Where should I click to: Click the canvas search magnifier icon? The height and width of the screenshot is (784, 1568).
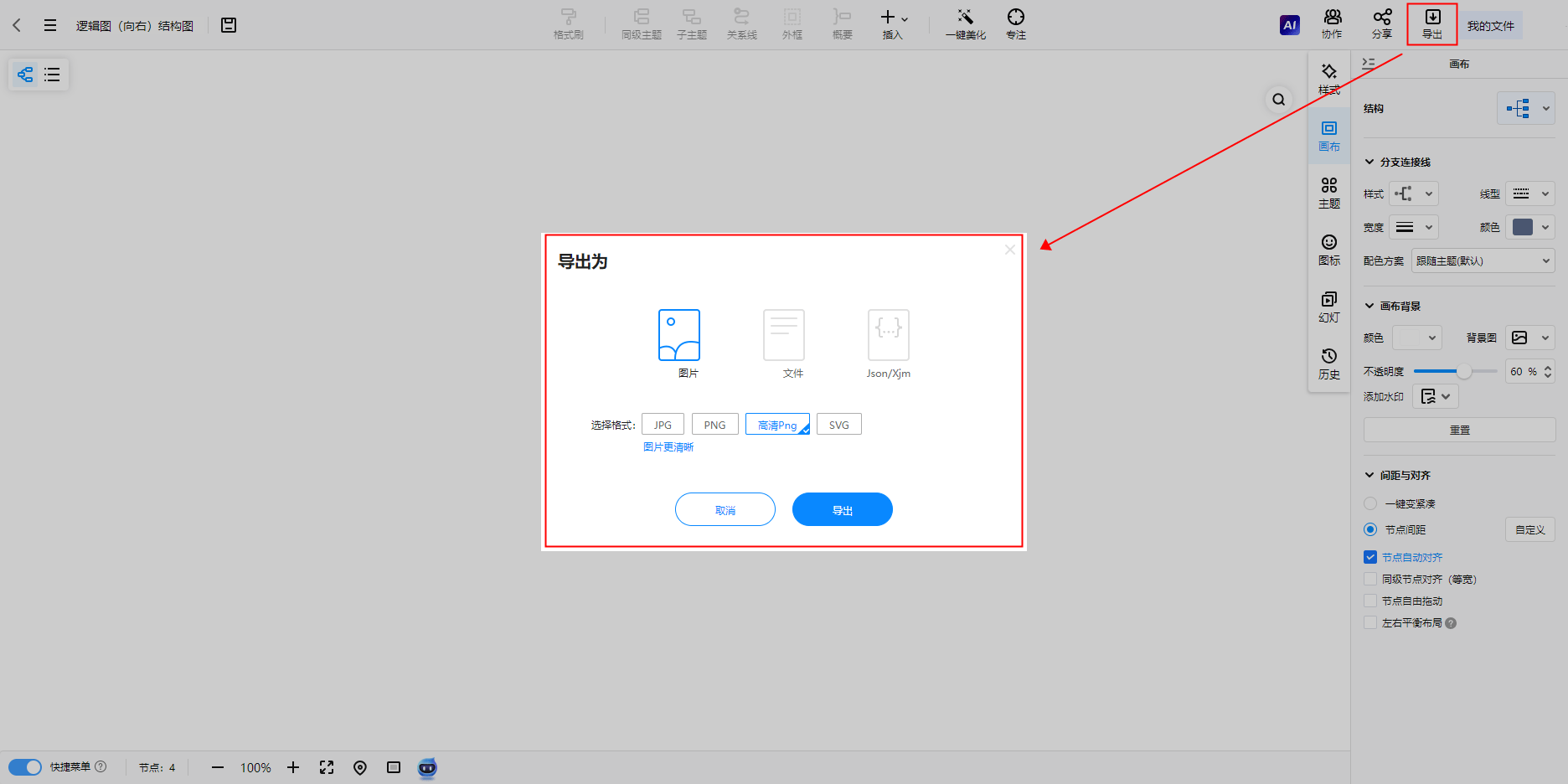[1278, 100]
